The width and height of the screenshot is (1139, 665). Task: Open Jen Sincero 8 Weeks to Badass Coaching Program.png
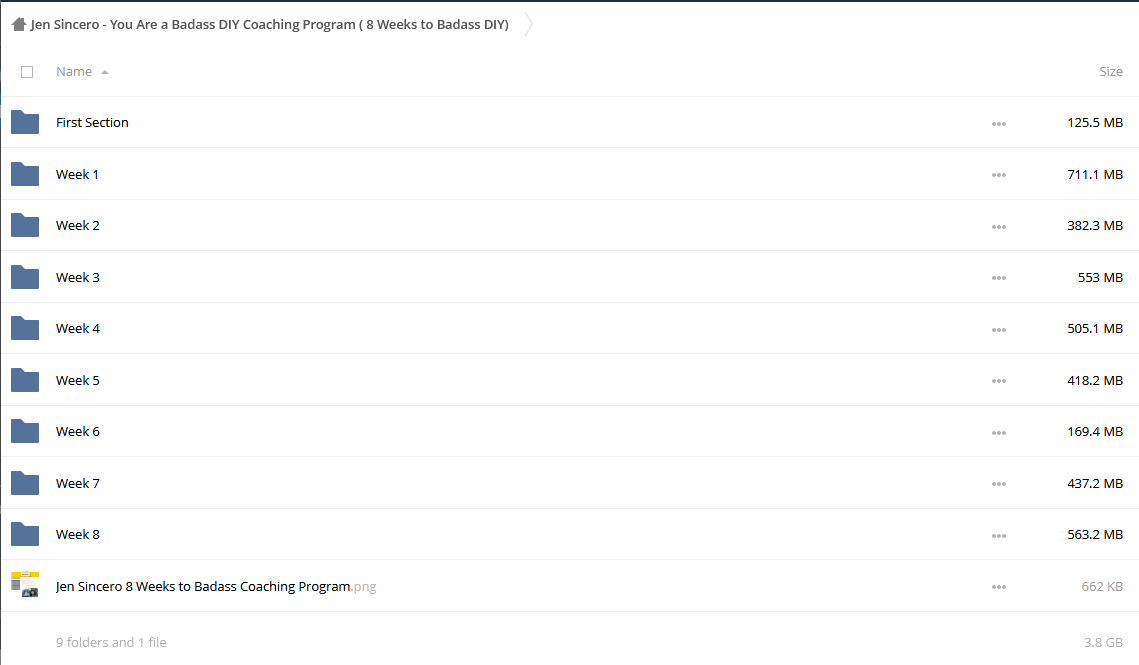coord(216,587)
